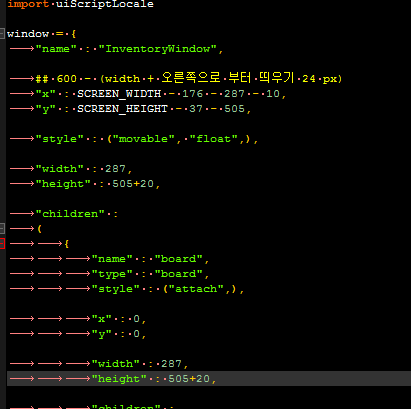Click the number 505 in the SCREEN_HEIGHT line
This screenshot has height=409, width=411.
click(234, 109)
